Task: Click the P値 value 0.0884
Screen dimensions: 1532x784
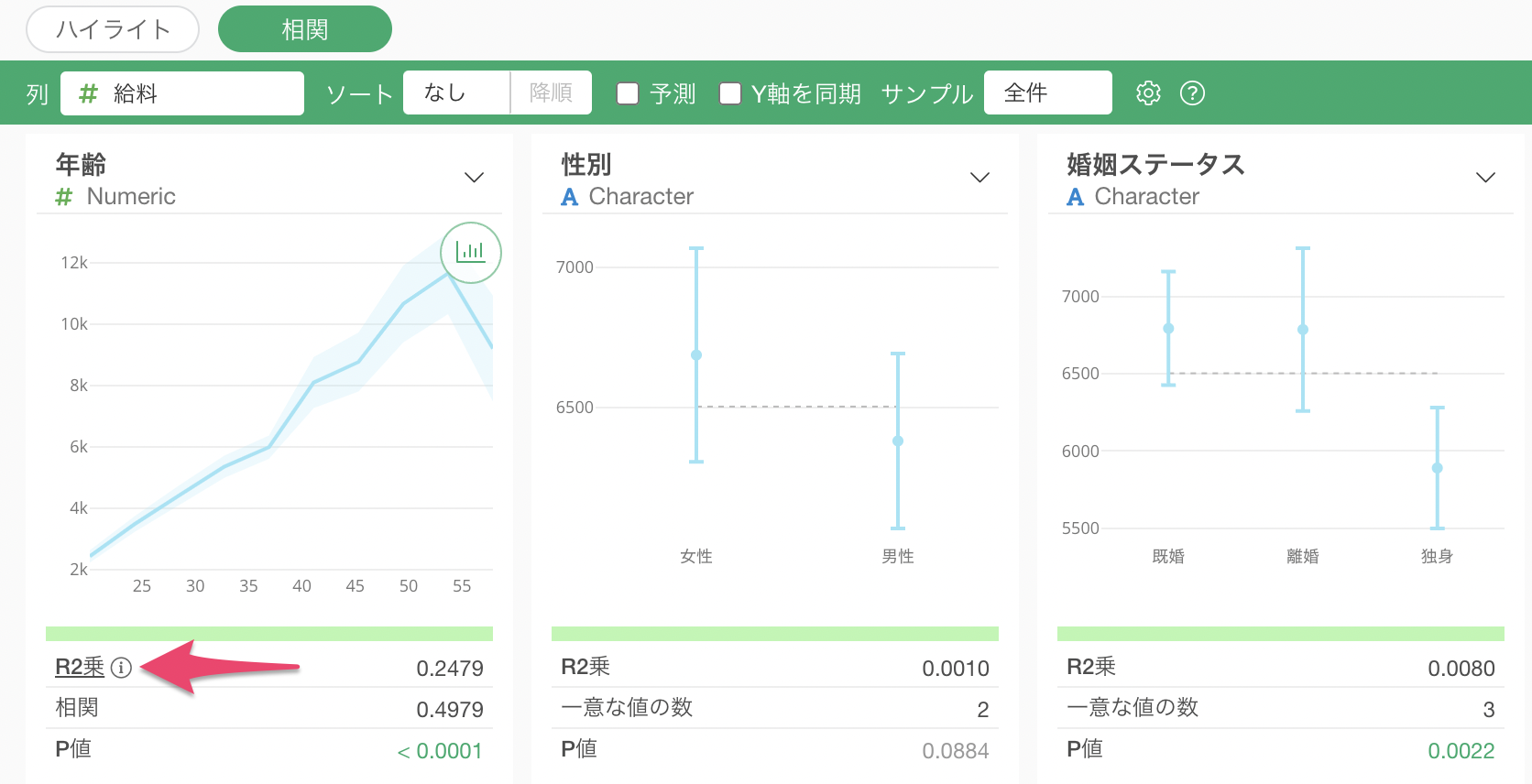Action: [x=956, y=751]
